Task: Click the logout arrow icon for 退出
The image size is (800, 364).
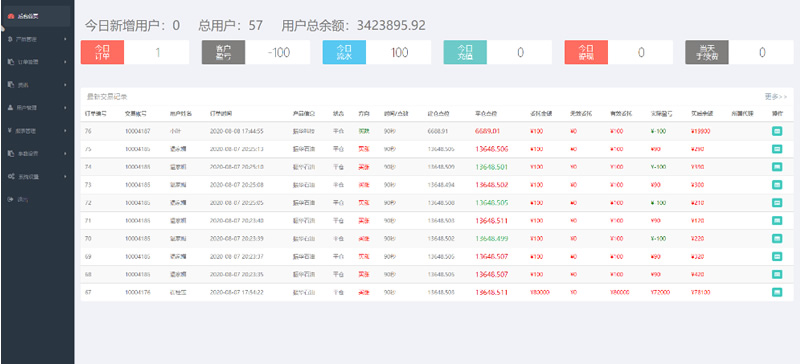Action: [11, 199]
